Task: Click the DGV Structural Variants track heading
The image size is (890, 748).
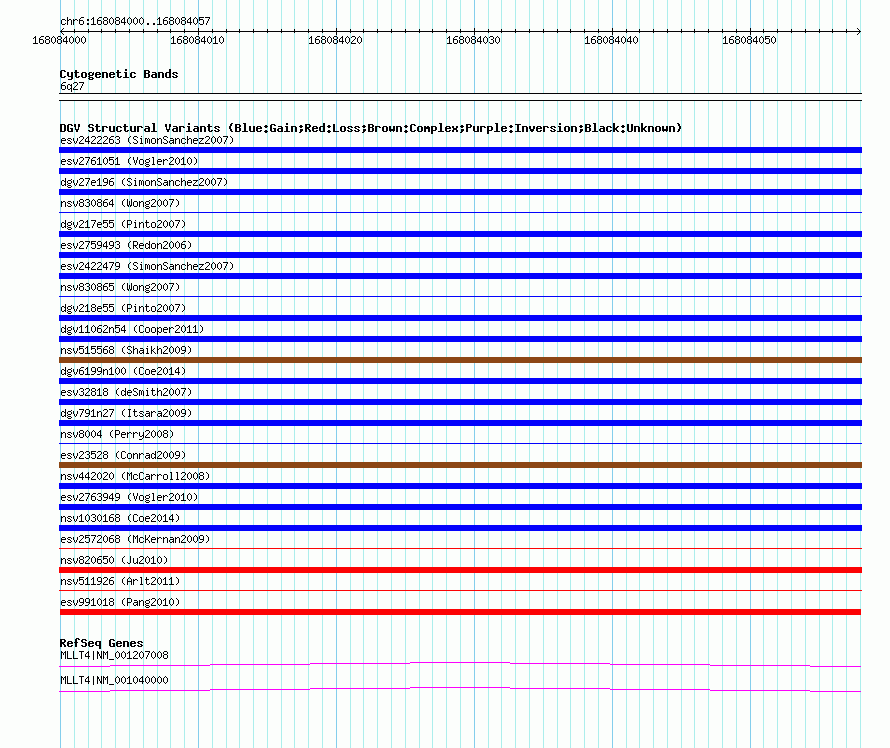Action: coord(371,128)
